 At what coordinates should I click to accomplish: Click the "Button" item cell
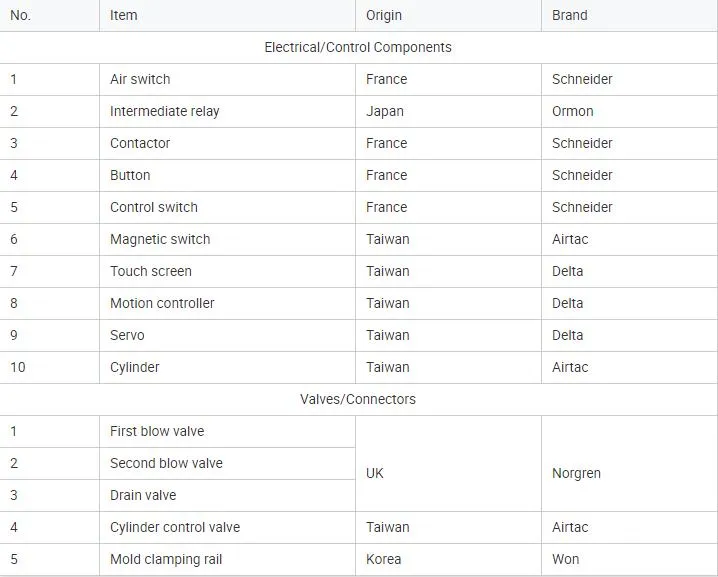pos(130,175)
